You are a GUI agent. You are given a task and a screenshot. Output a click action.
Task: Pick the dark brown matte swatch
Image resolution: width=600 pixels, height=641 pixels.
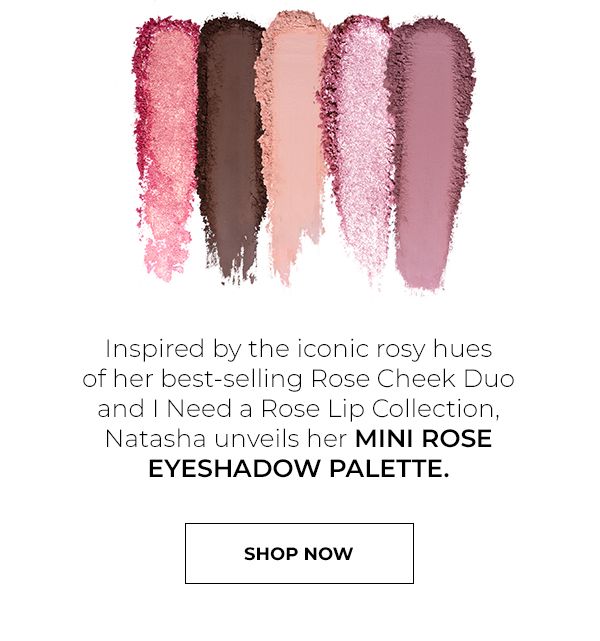231,147
